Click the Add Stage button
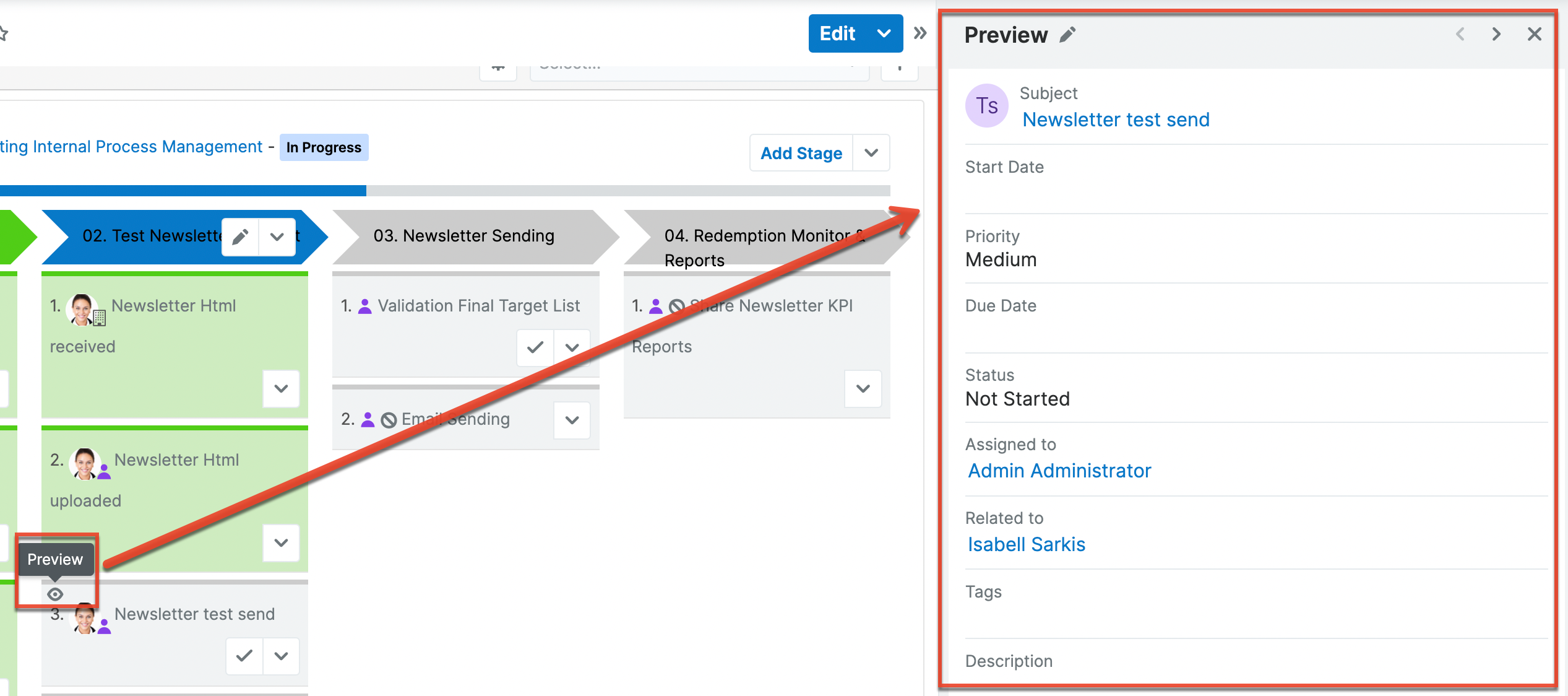This screenshot has width=1568, height=696. [x=801, y=153]
